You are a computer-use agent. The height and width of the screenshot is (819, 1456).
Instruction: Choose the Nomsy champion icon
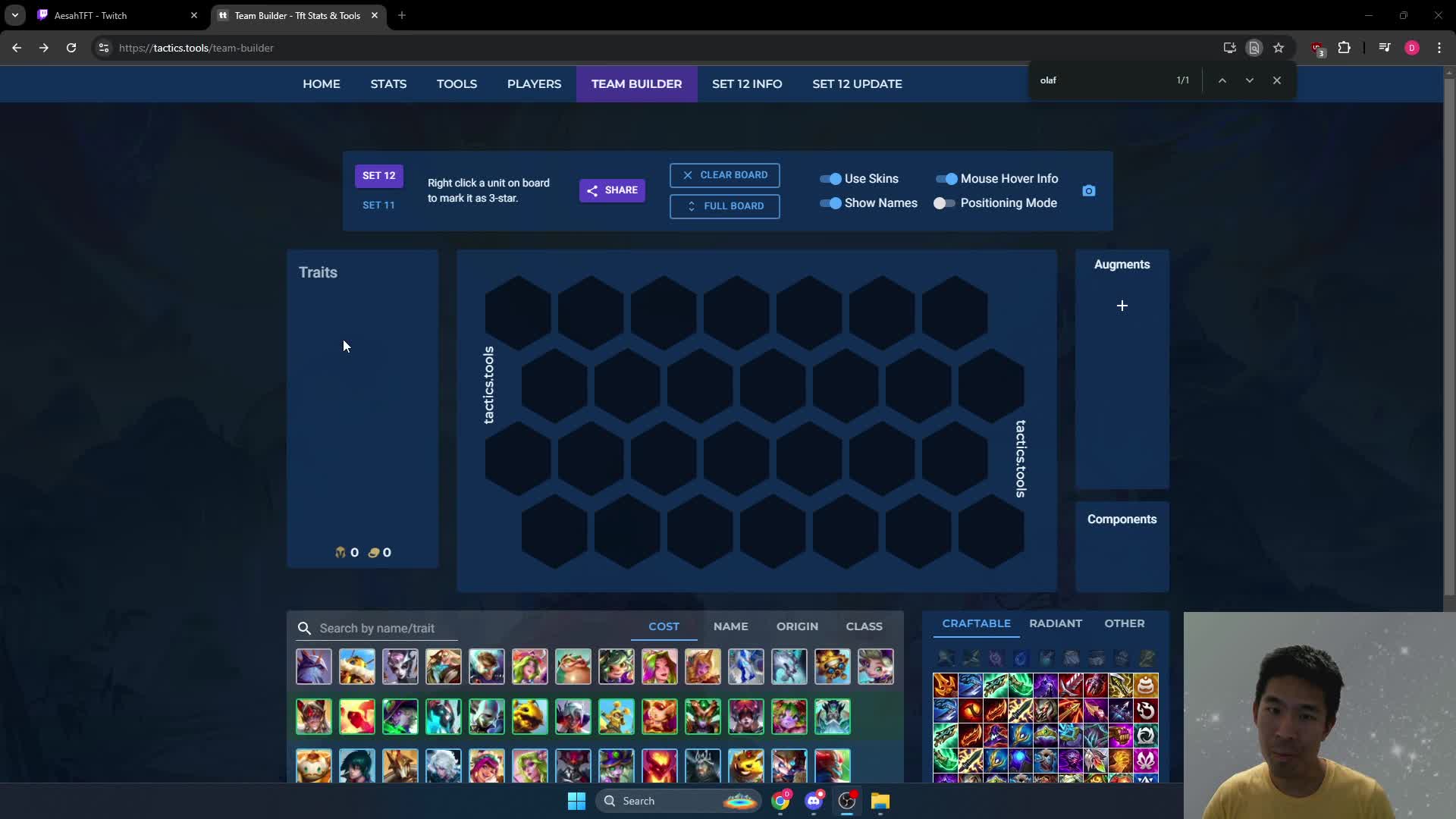tap(573, 667)
